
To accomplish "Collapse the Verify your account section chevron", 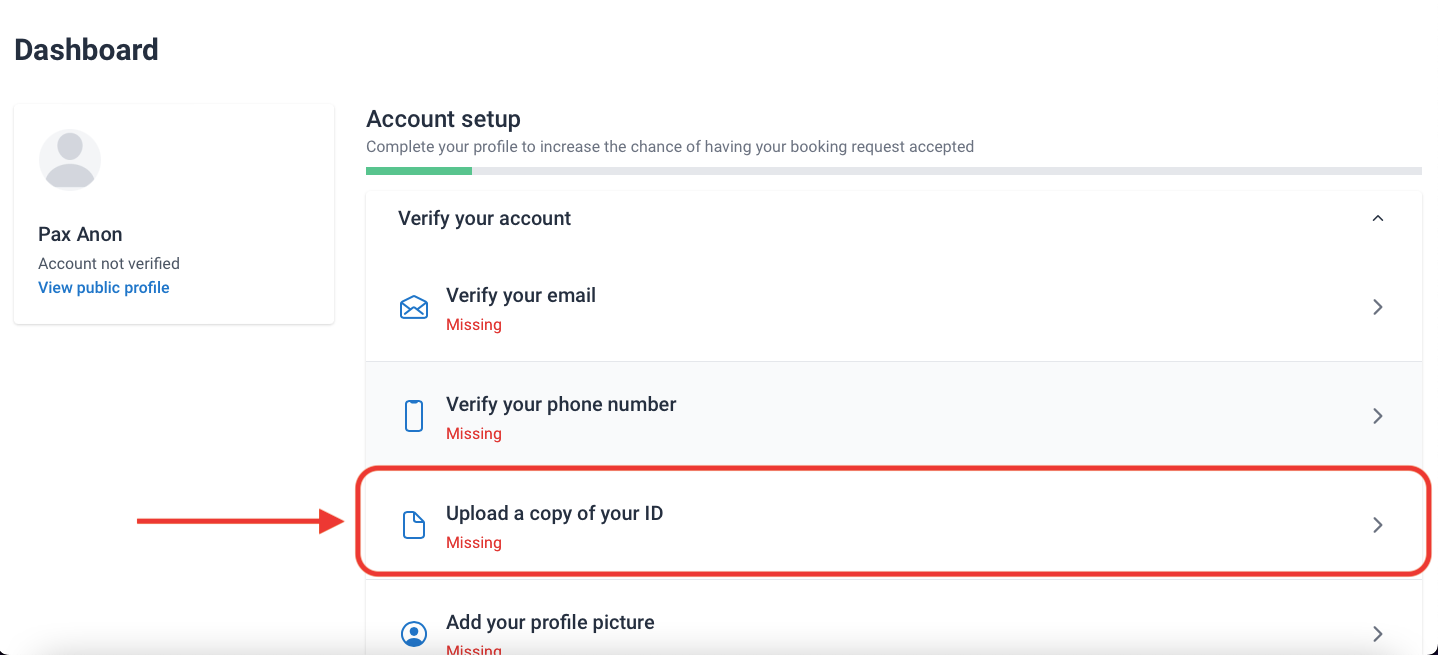I will tap(1378, 218).
